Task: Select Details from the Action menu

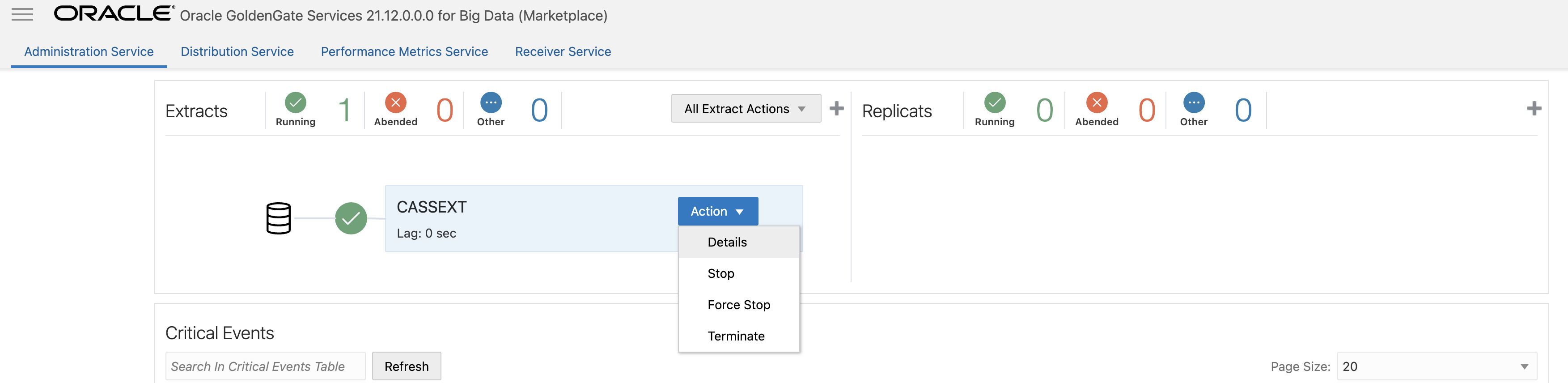Action: point(727,243)
